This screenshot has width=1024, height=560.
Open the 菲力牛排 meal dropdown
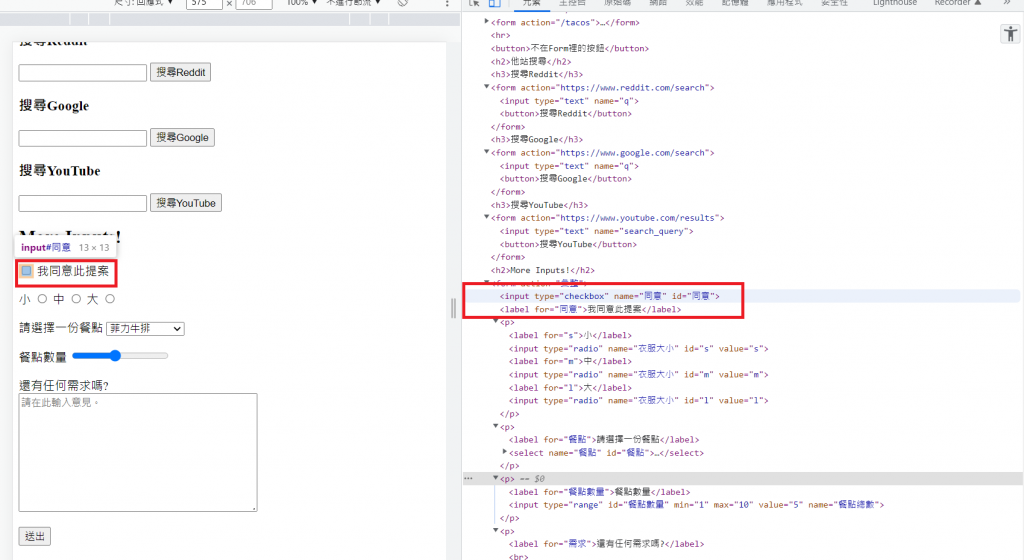[x=145, y=328]
